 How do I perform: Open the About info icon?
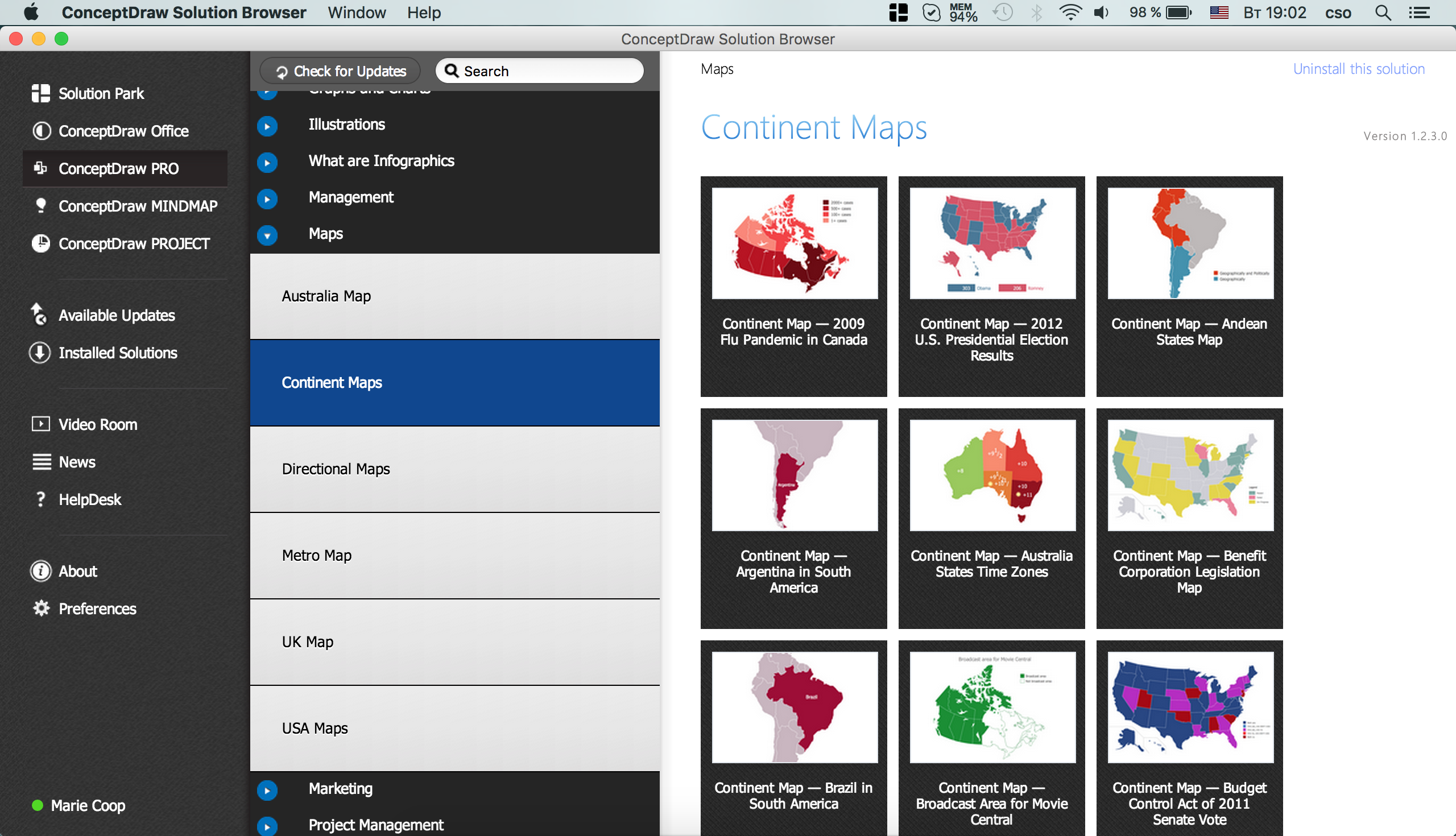point(41,571)
